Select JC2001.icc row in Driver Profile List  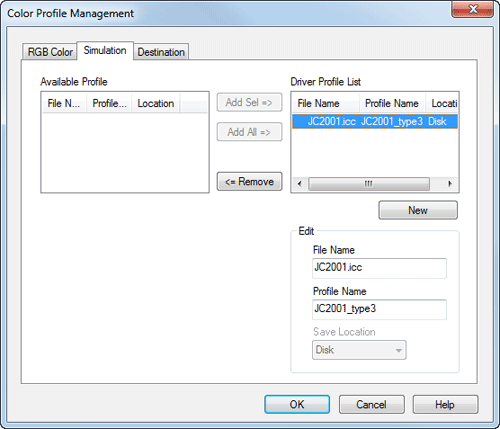point(375,121)
